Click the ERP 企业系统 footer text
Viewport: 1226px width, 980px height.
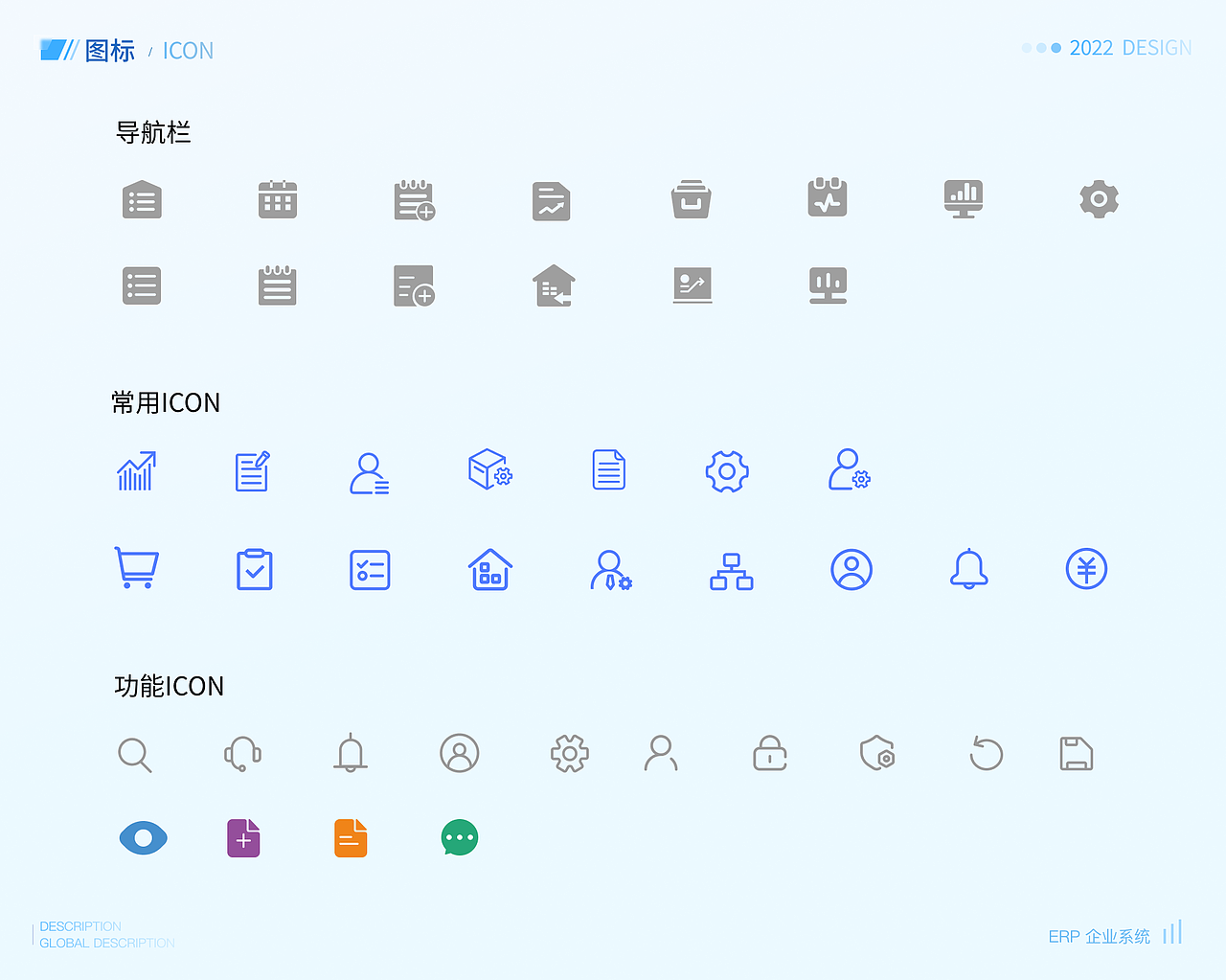(x=1100, y=936)
